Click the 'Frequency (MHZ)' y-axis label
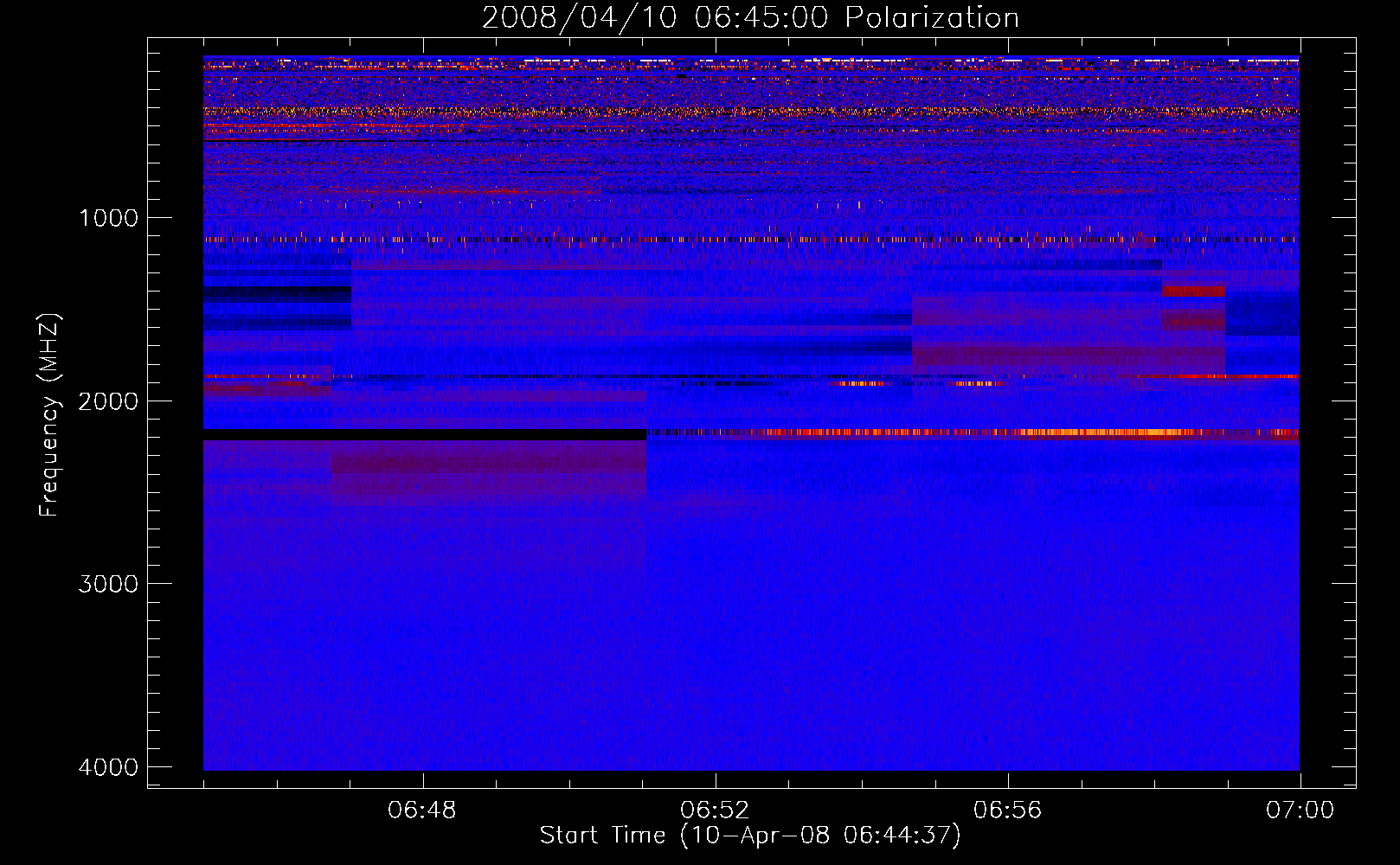1400x865 pixels. [x=49, y=415]
